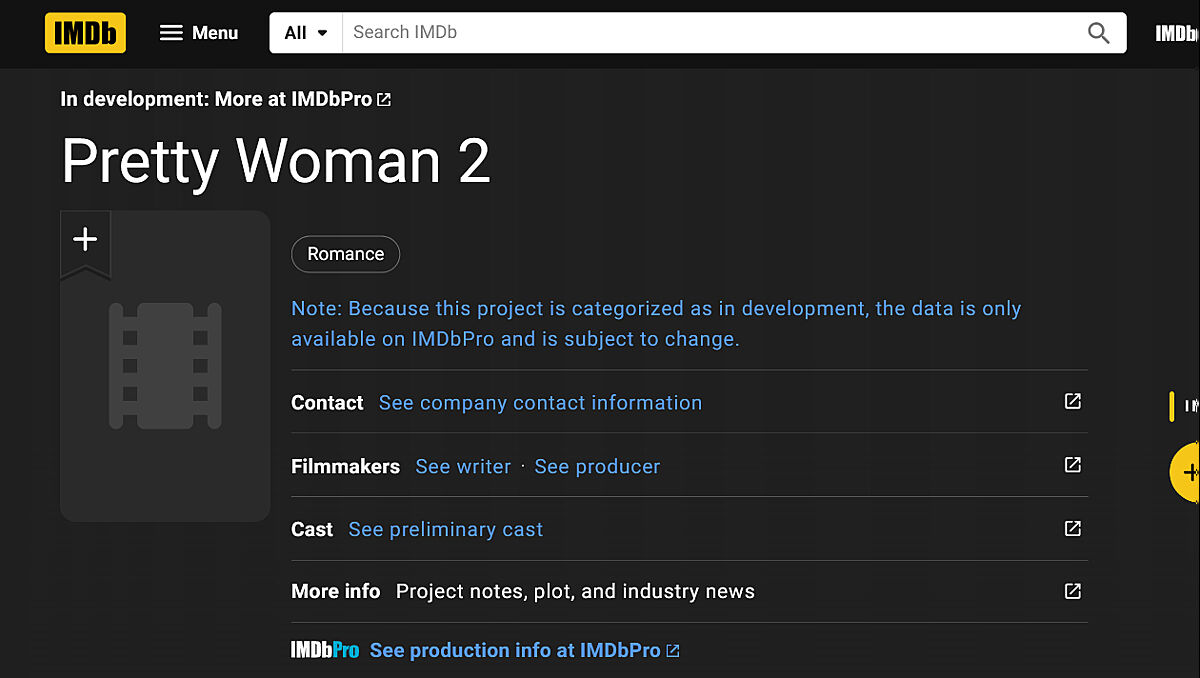Click the yellow plus button at right edge
Image resolution: width=1200 pixels, height=678 pixels.
point(1187,473)
